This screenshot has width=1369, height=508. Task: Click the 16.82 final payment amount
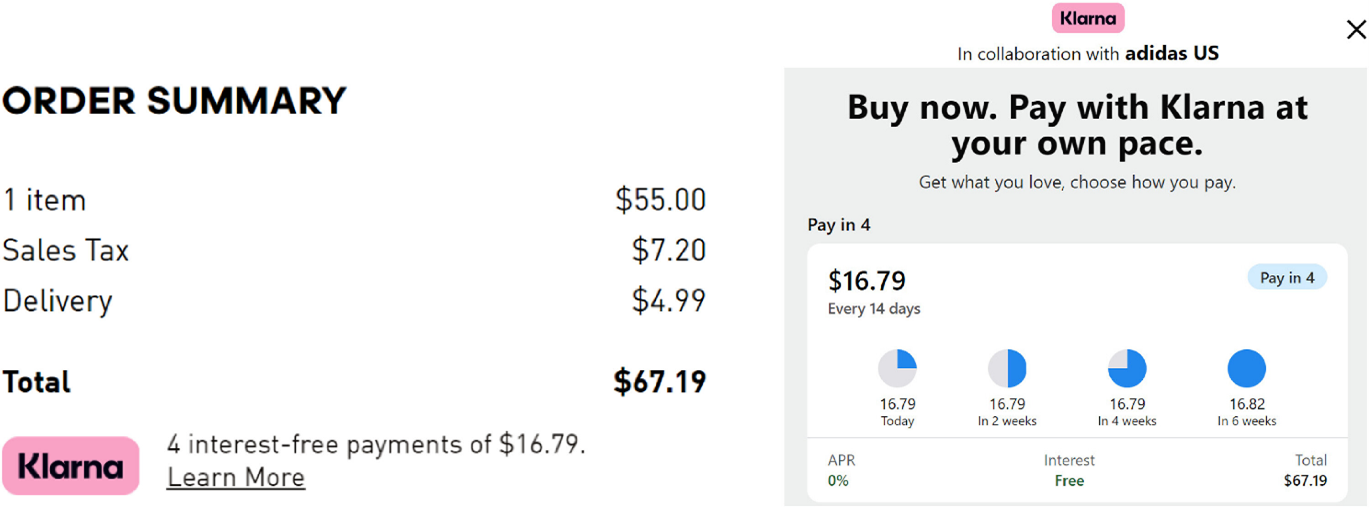click(1247, 404)
